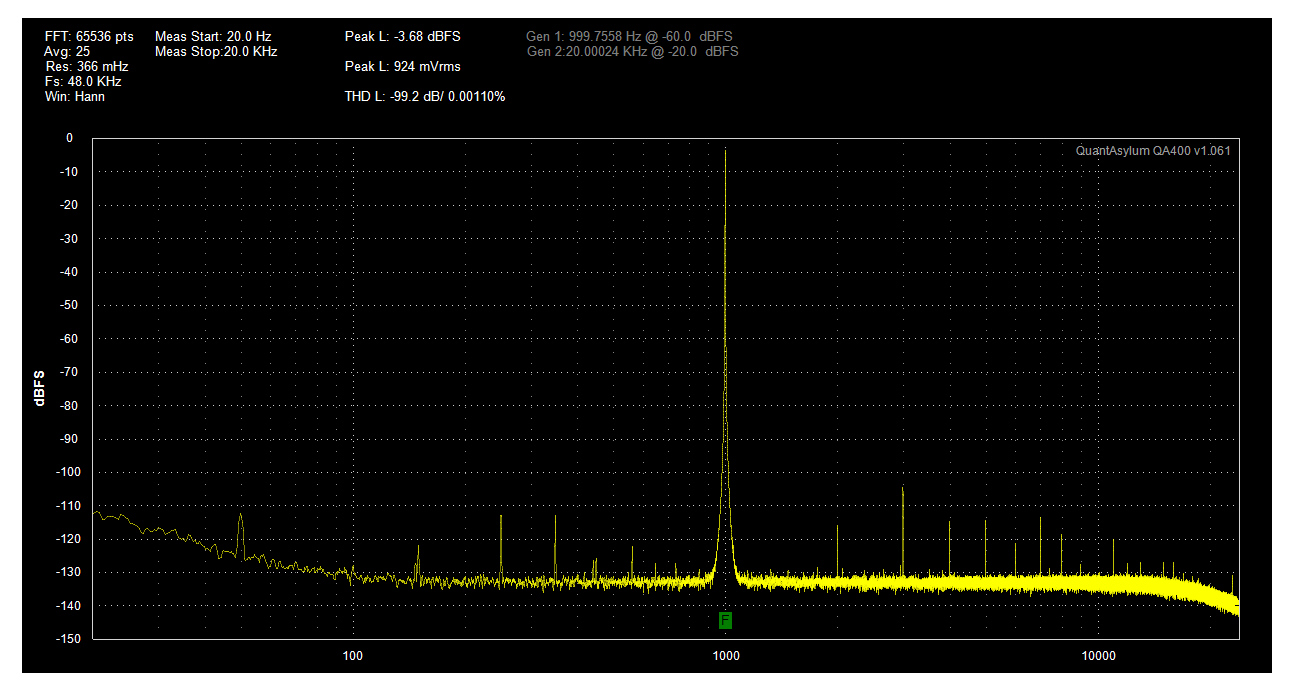This screenshot has width=1296, height=691.
Task: Click the 'Avg: 25' readout
Action: pos(67,51)
